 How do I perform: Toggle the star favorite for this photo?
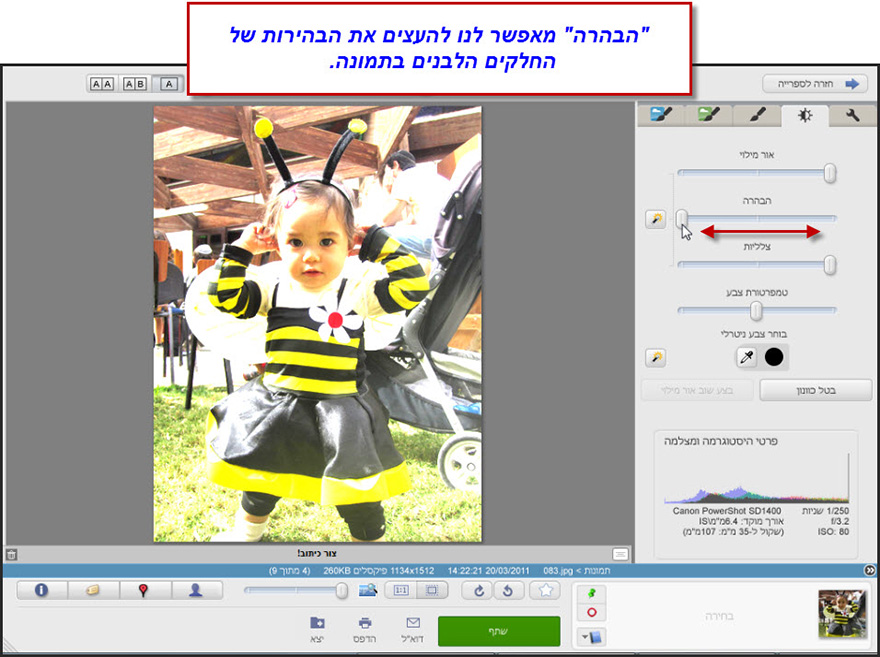click(544, 590)
